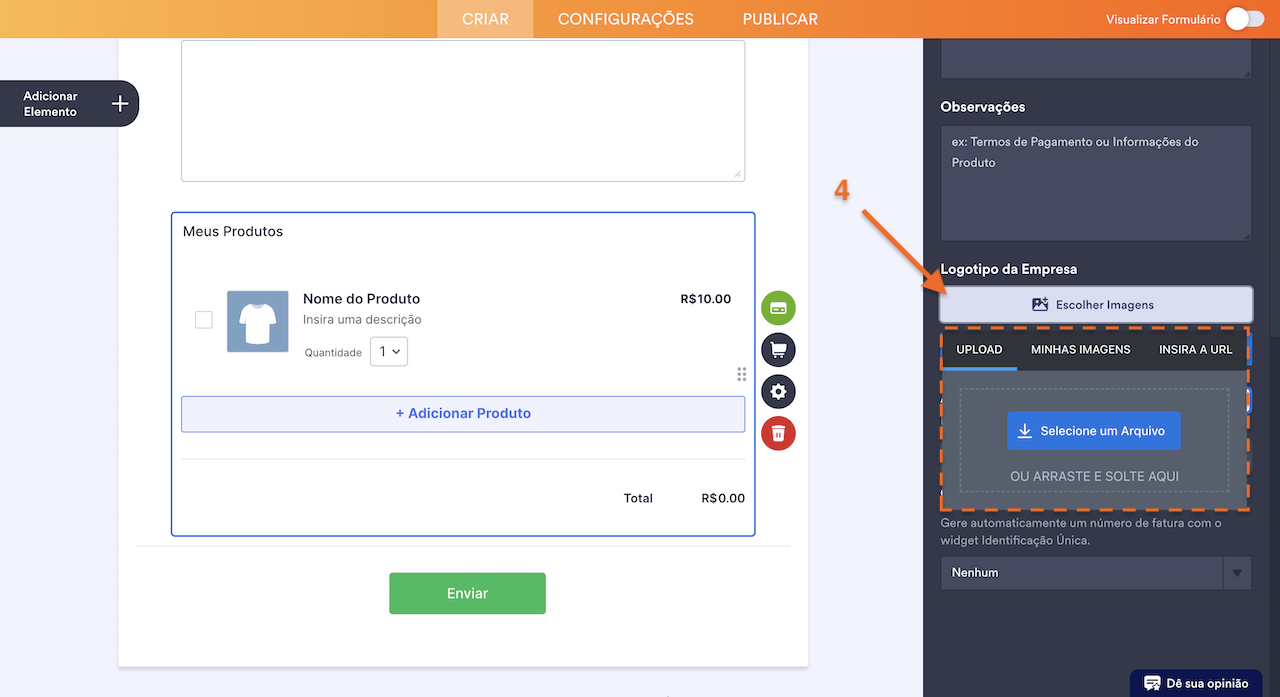The width and height of the screenshot is (1280, 697).
Task: Click the Selecione um Arquivo button
Action: coord(1093,431)
